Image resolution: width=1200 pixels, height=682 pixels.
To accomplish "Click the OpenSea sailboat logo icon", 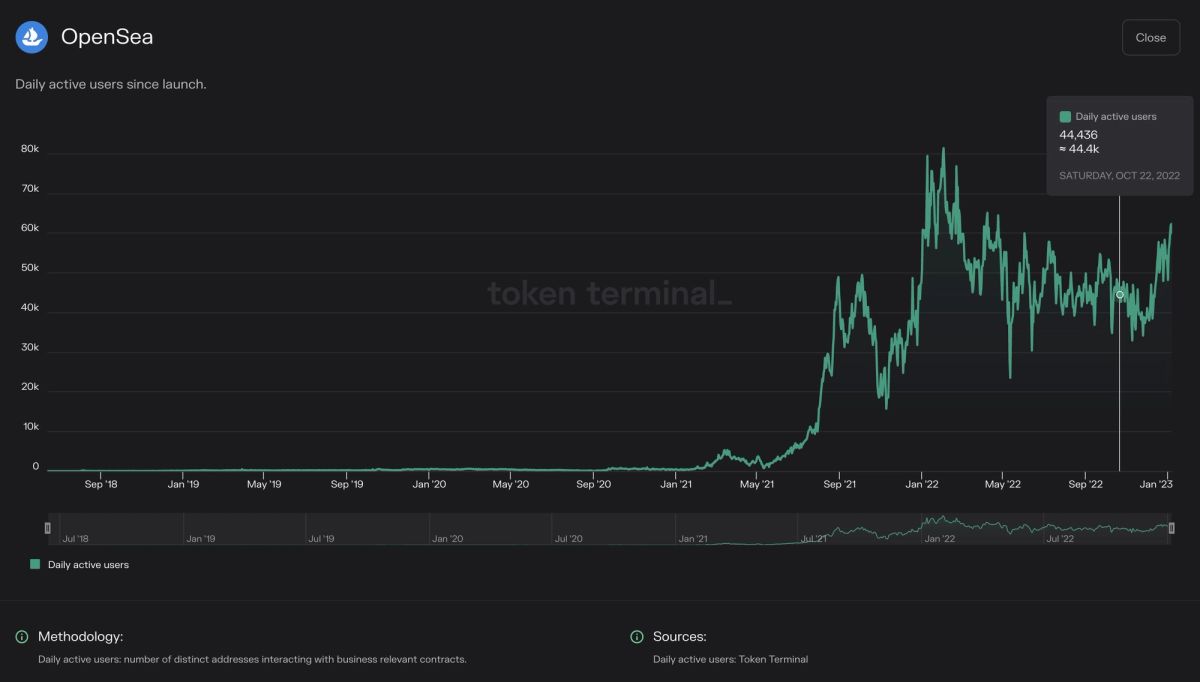I will [32, 37].
